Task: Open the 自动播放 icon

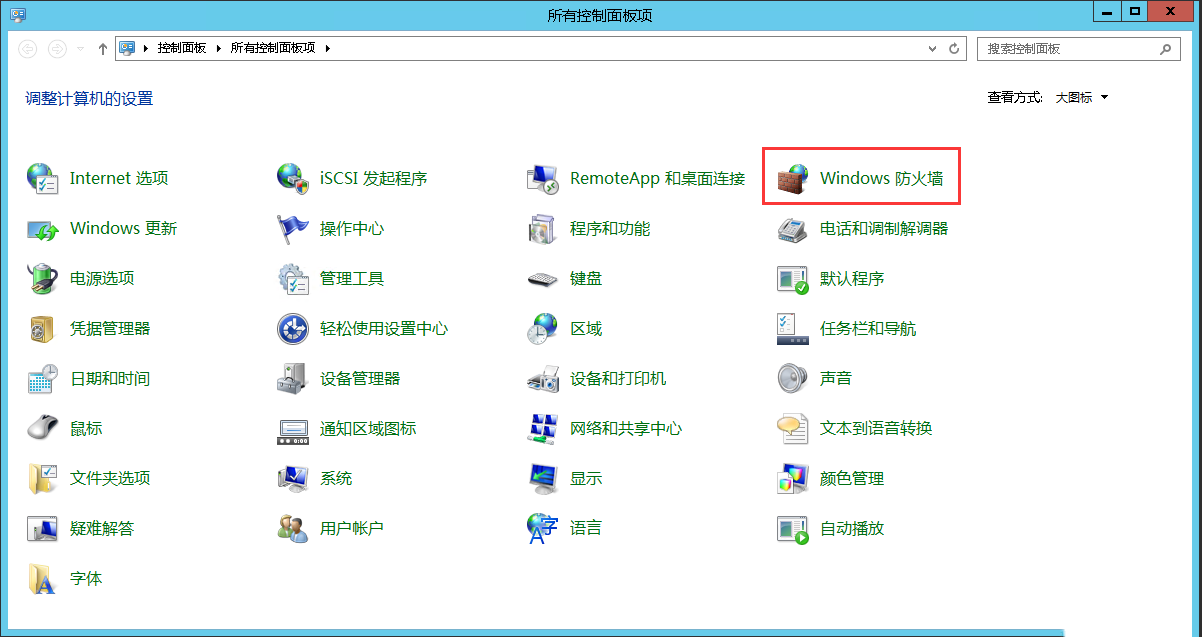Action: point(792,528)
